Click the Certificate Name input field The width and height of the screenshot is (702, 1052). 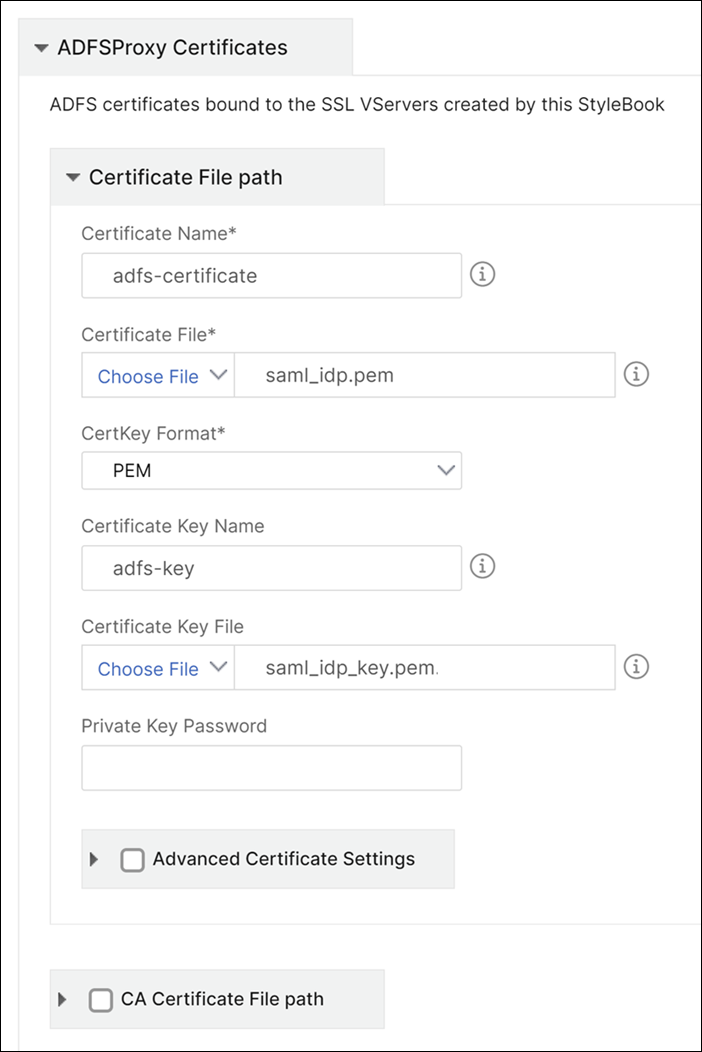[271, 275]
